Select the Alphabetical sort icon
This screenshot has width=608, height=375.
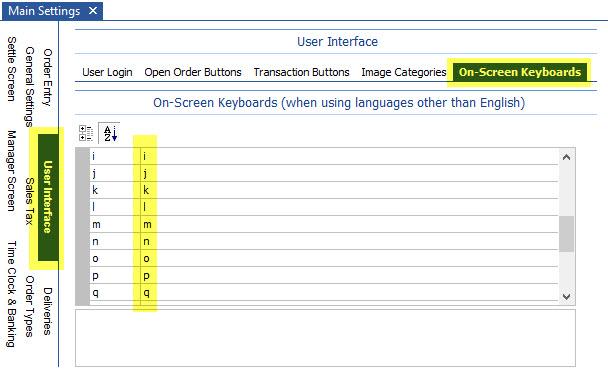tap(110, 133)
